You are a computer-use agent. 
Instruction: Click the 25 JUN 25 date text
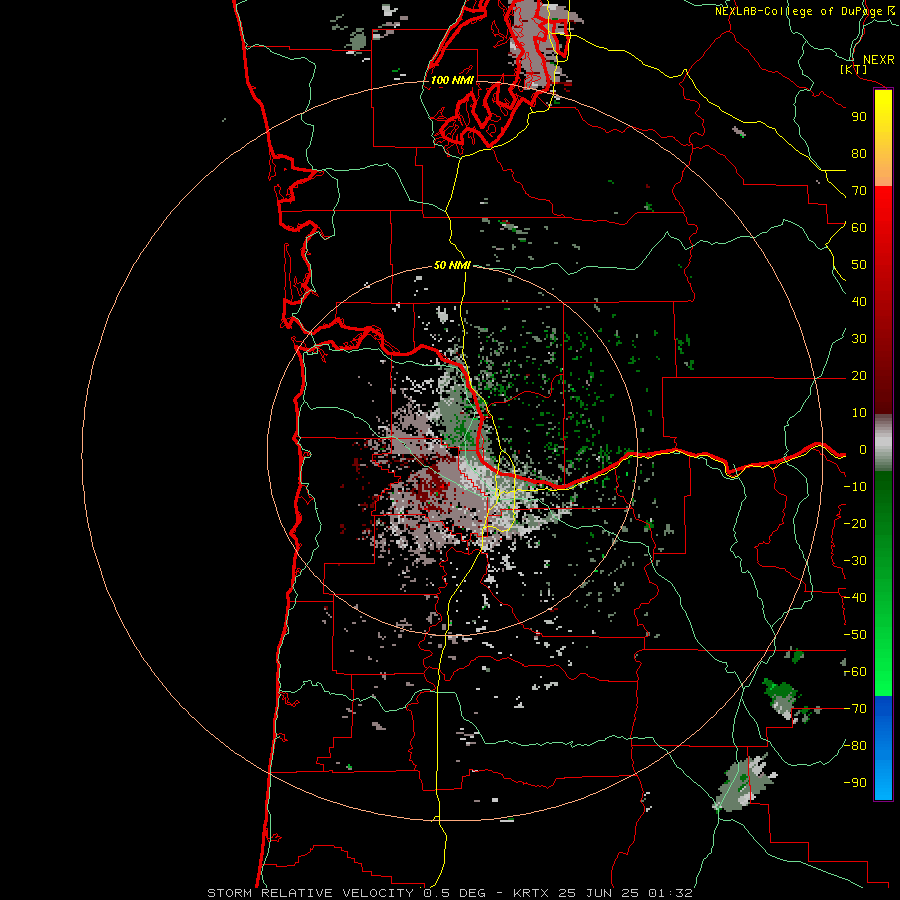pos(599,893)
